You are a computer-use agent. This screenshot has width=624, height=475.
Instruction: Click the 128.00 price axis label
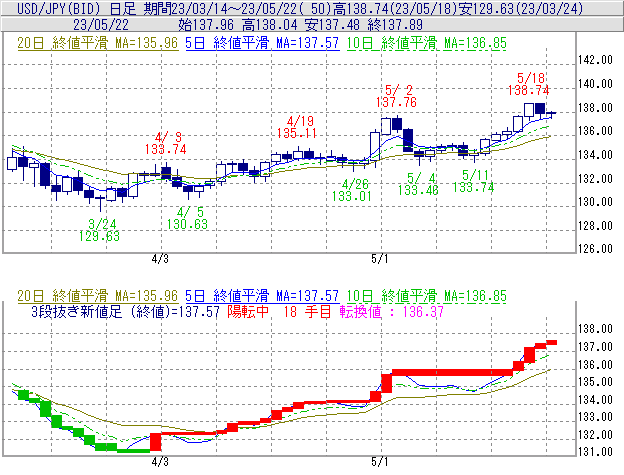595,226
